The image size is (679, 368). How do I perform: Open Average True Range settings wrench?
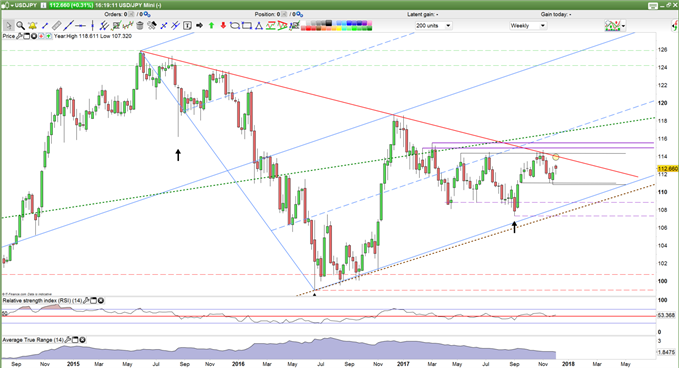pos(68,340)
